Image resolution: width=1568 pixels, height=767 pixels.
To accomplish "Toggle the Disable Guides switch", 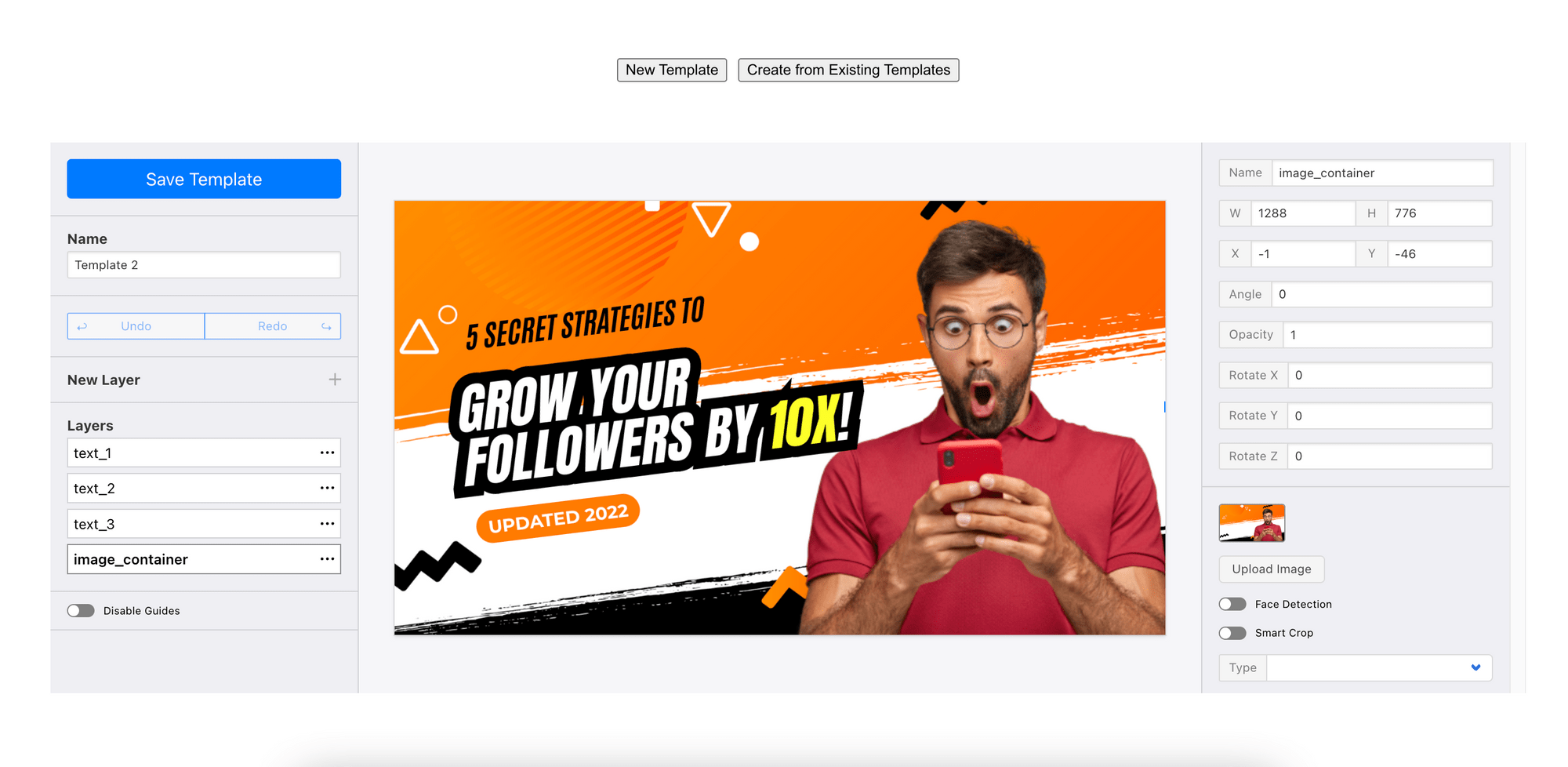I will point(81,611).
